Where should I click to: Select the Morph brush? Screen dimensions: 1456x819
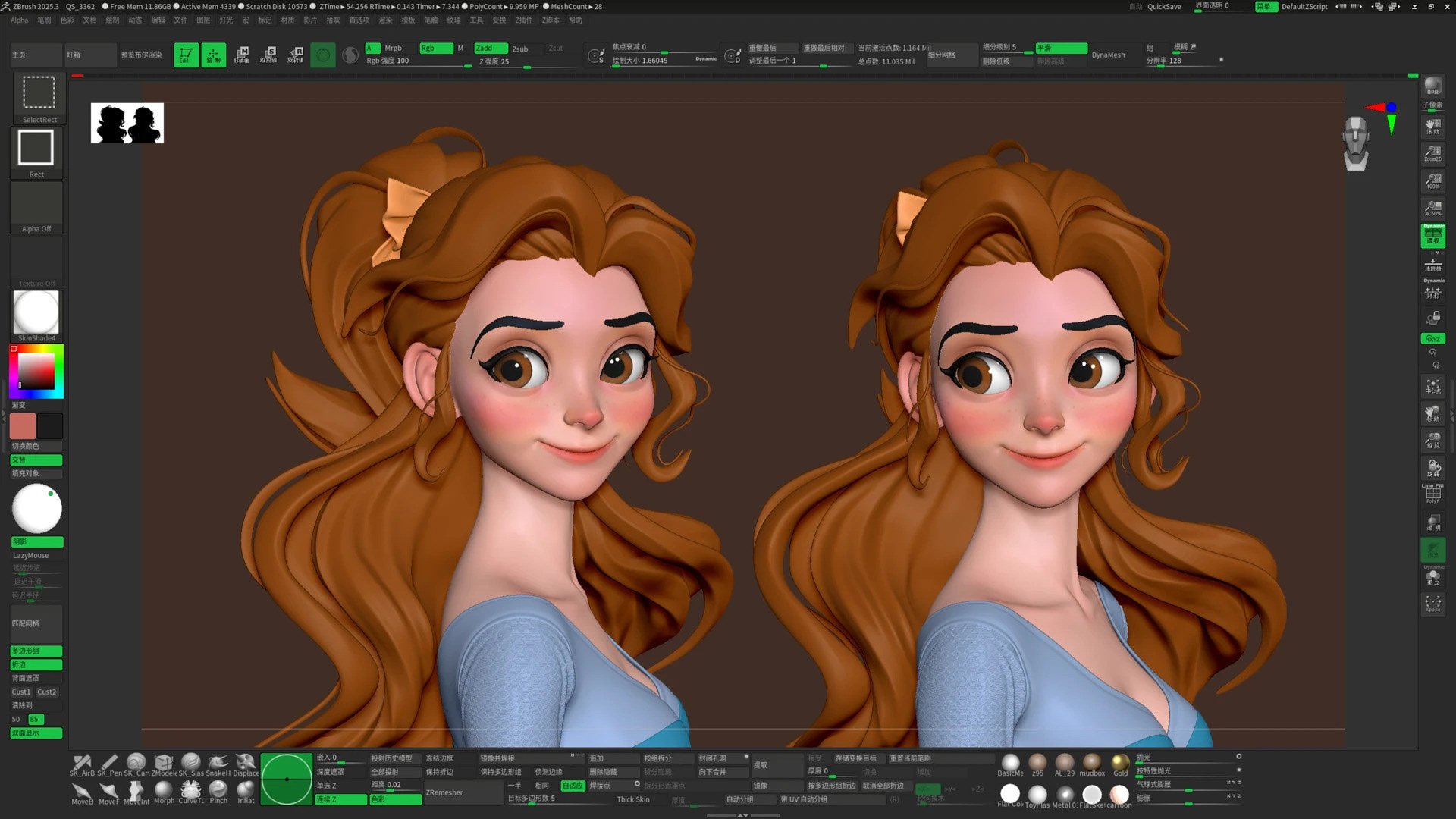[164, 790]
